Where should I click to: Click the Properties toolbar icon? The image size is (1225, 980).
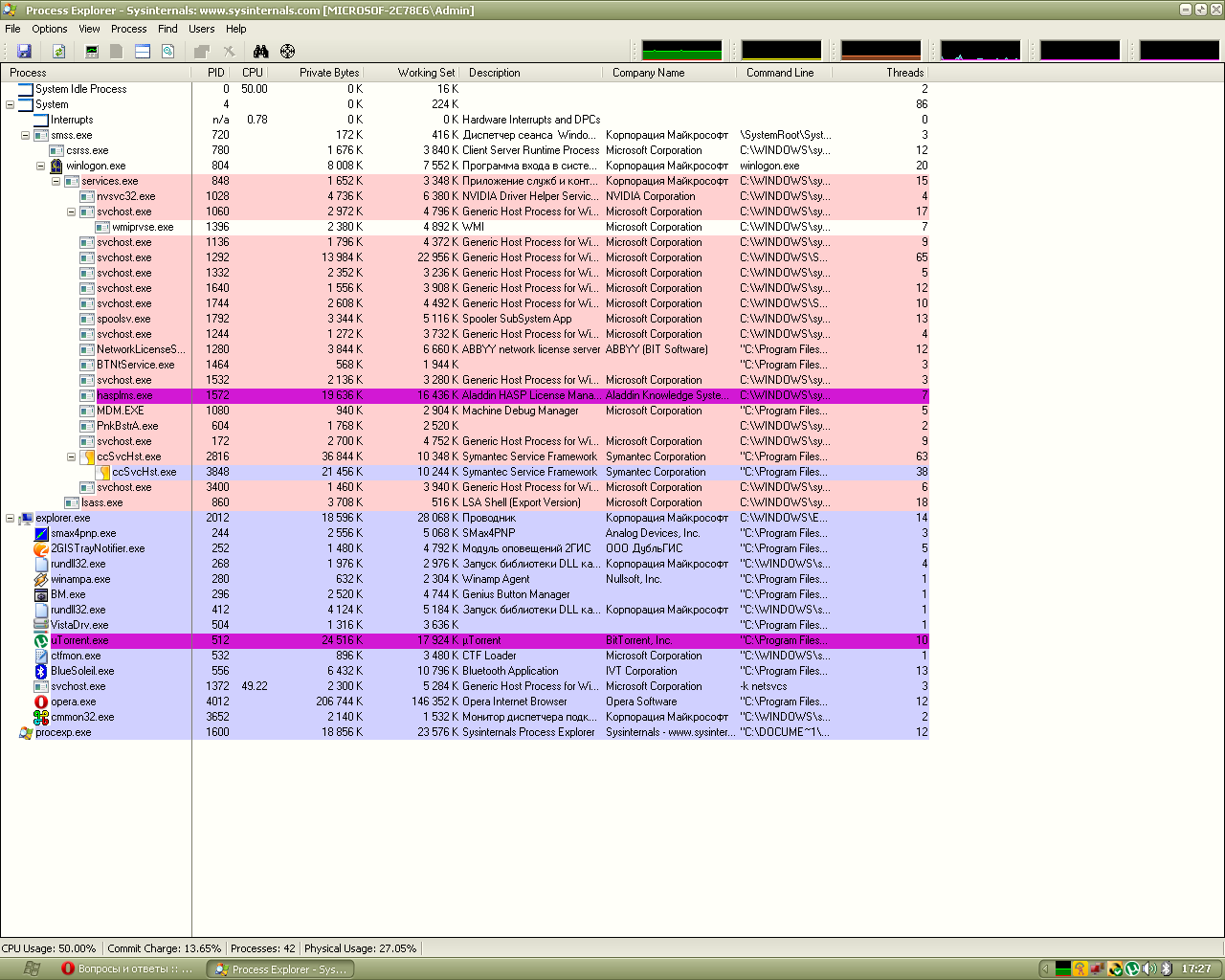pyautogui.click(x=202, y=51)
